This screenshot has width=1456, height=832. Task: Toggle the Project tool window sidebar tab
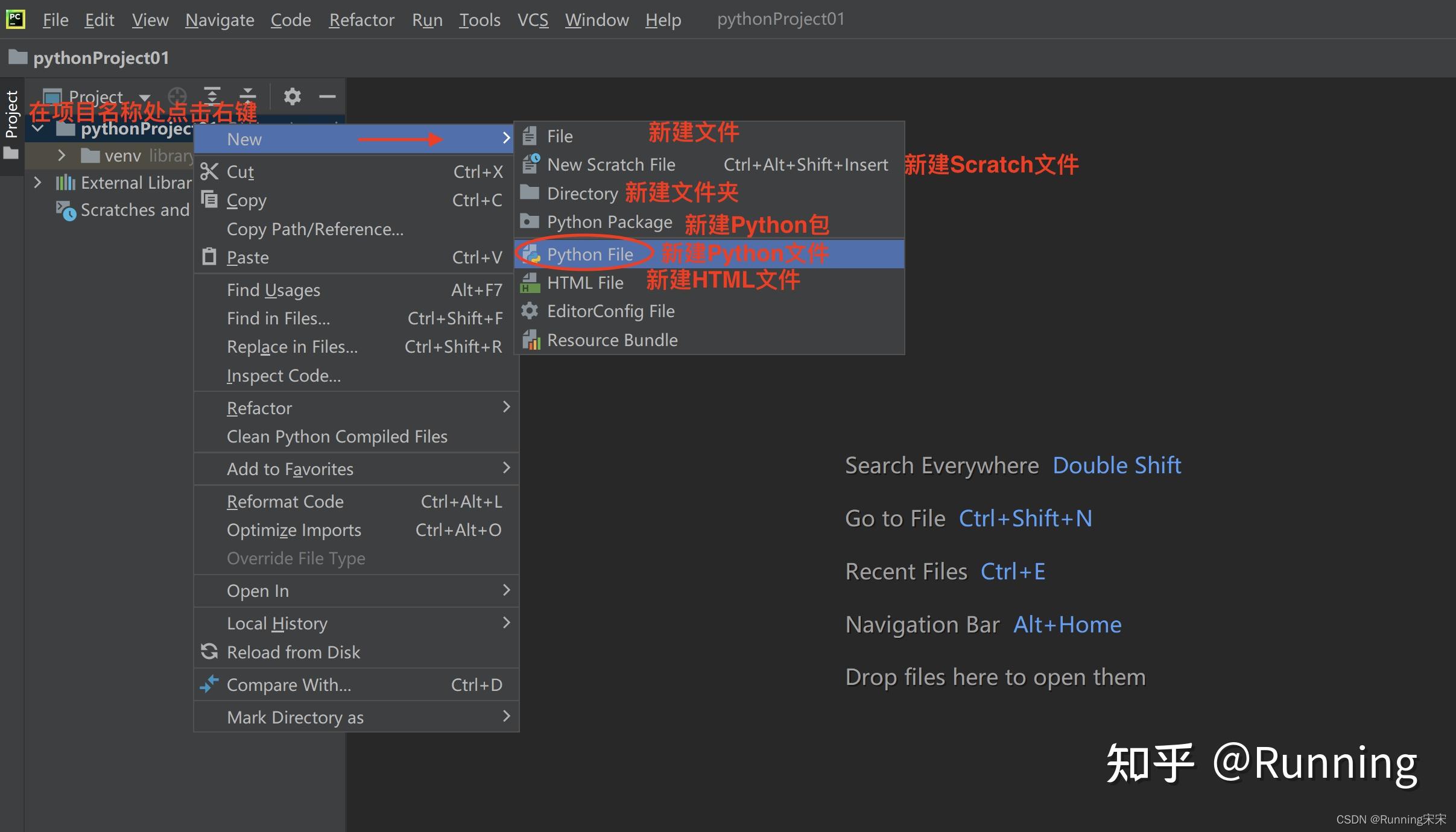[11, 115]
